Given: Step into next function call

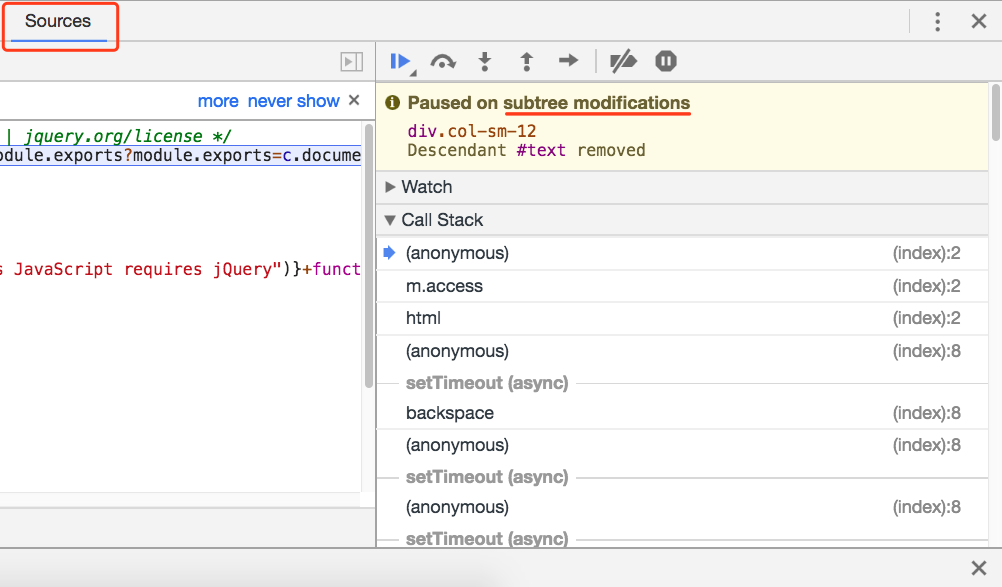Looking at the screenshot, I should (485, 62).
